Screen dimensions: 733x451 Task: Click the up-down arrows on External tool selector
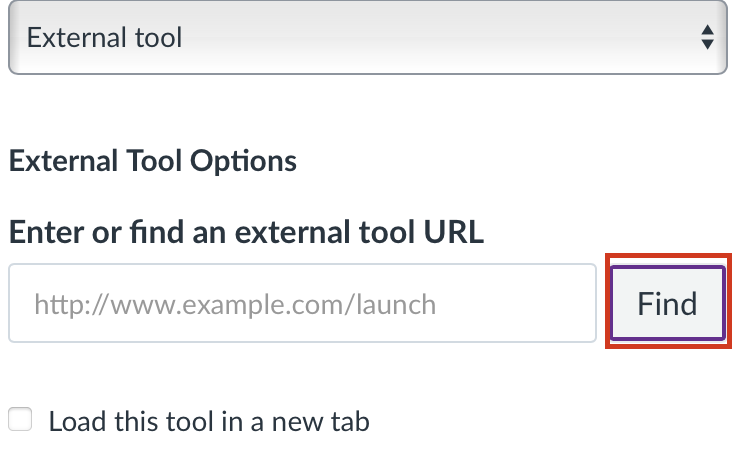click(x=707, y=39)
